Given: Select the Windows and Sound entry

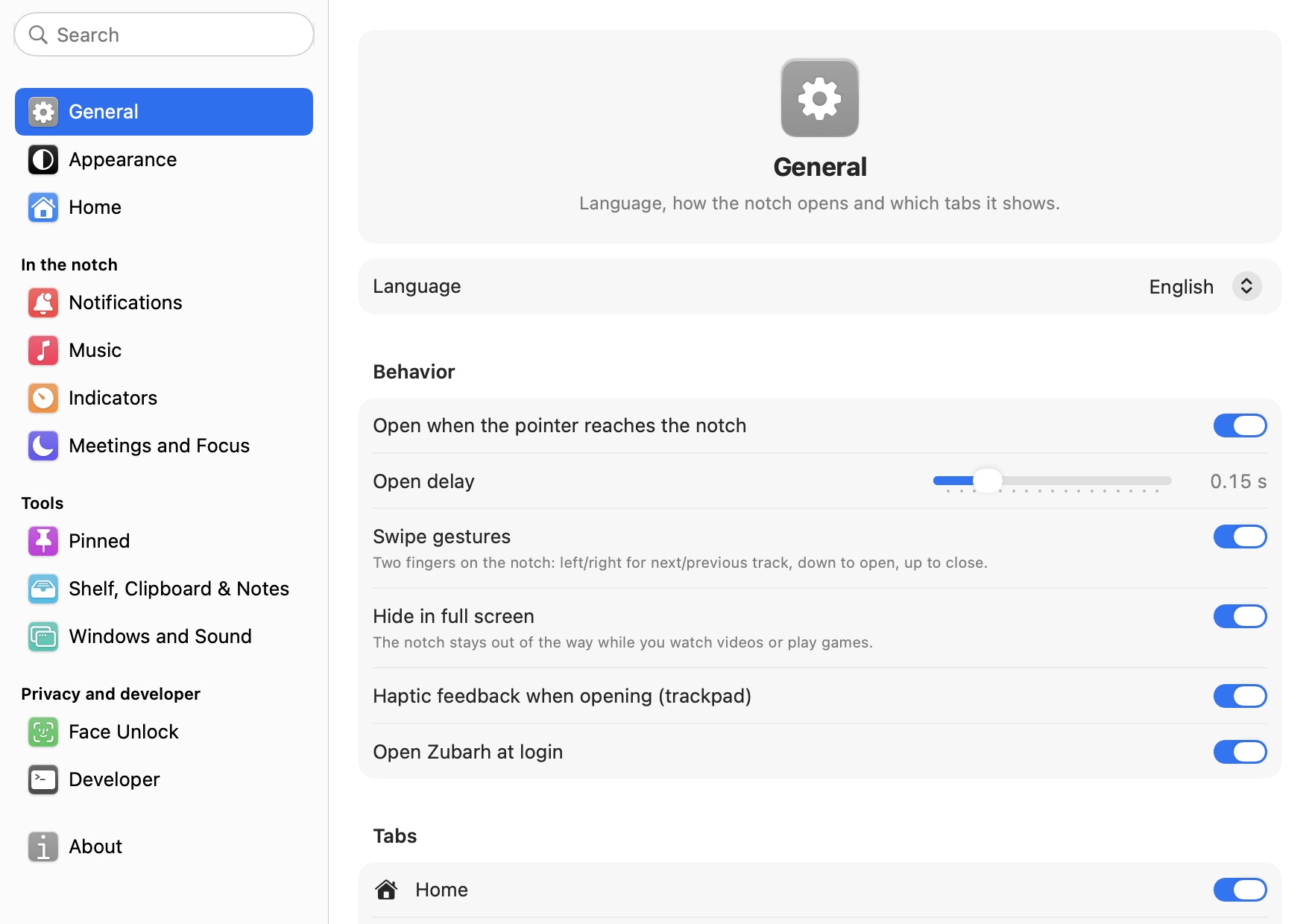Looking at the screenshot, I should pos(164,636).
